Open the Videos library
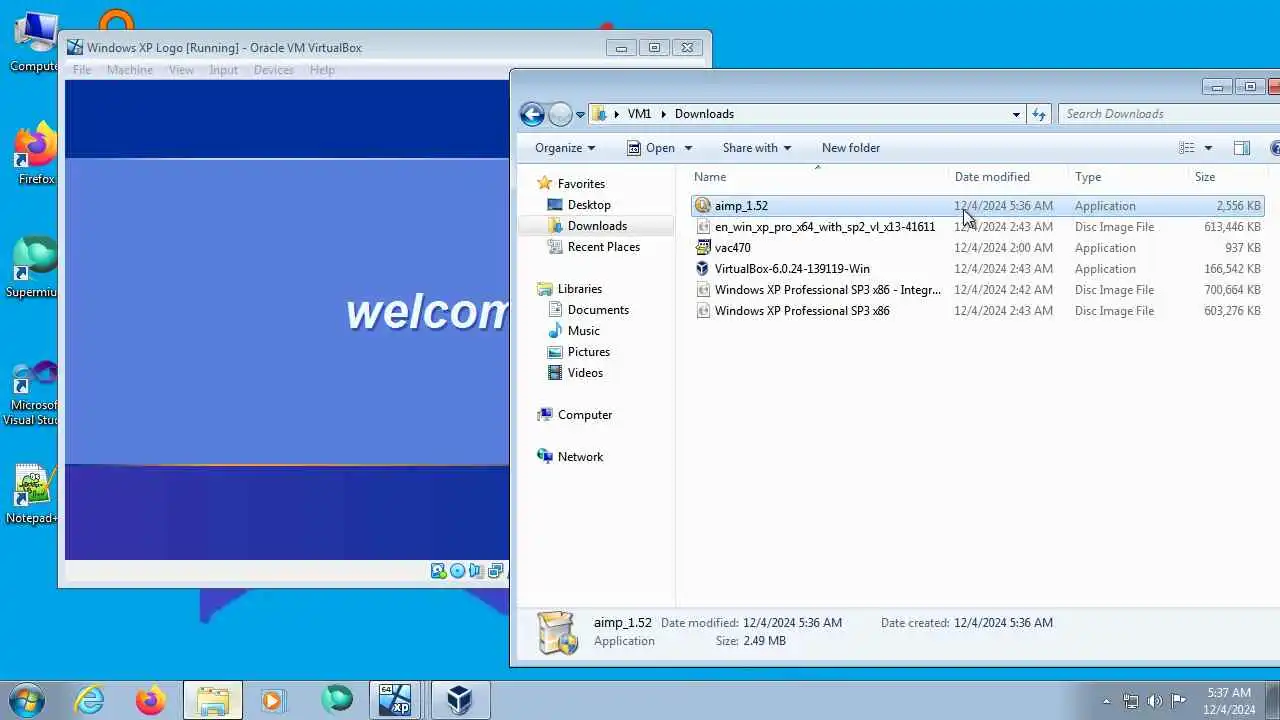 pos(585,373)
